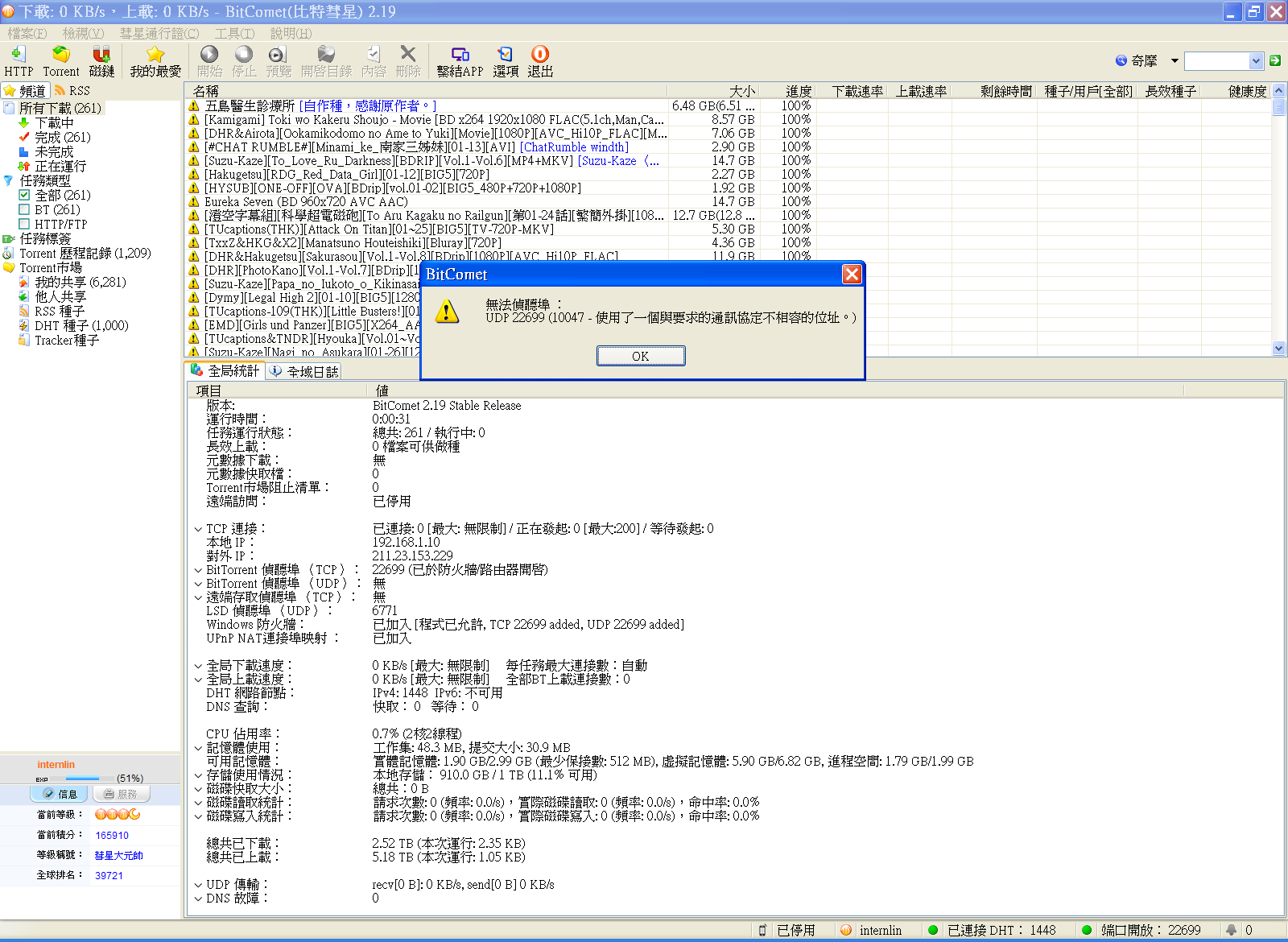The image size is (1288, 942).
Task: Open the search engine dropdown arrow
Action: 1174,60
